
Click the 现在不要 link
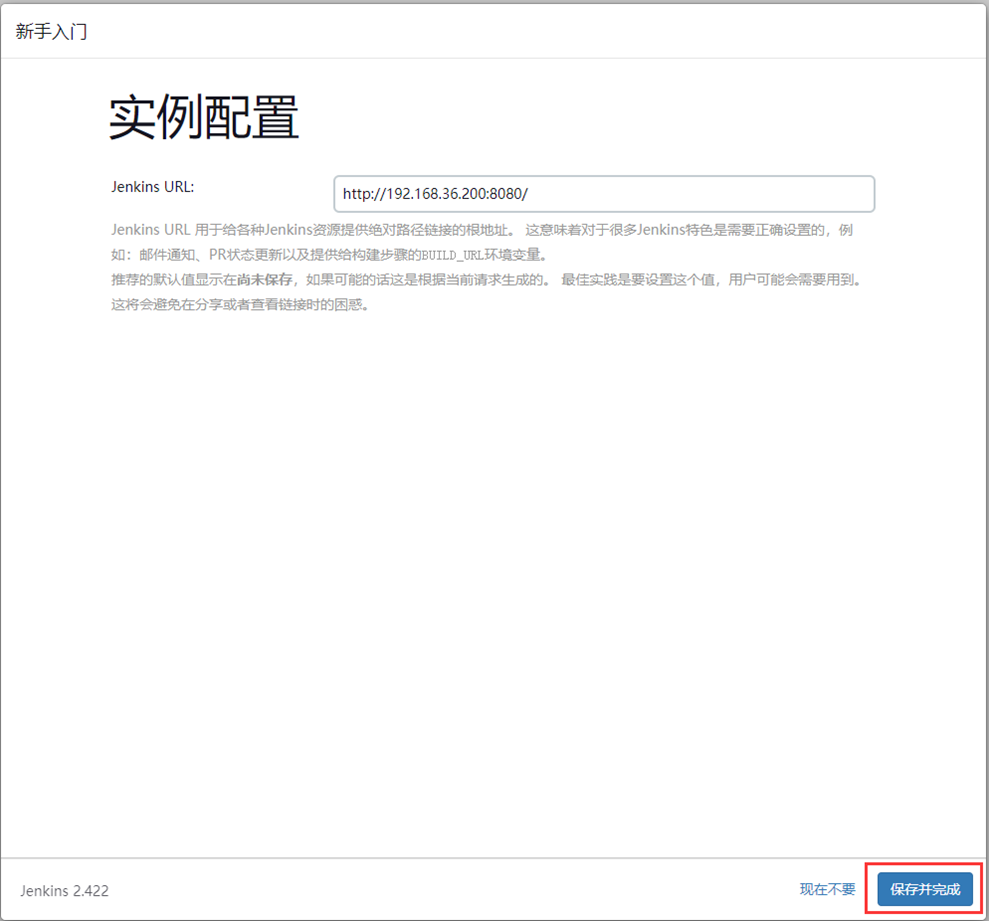[828, 889]
